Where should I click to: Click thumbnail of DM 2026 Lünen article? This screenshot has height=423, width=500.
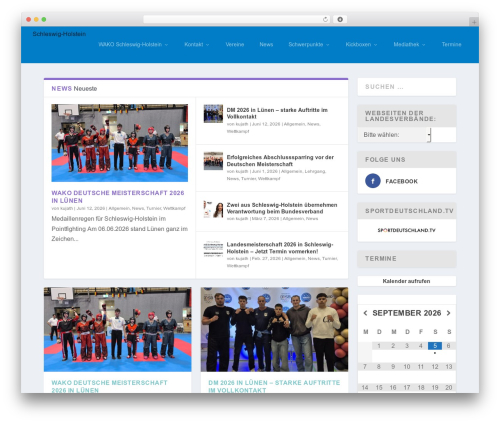tap(213, 114)
